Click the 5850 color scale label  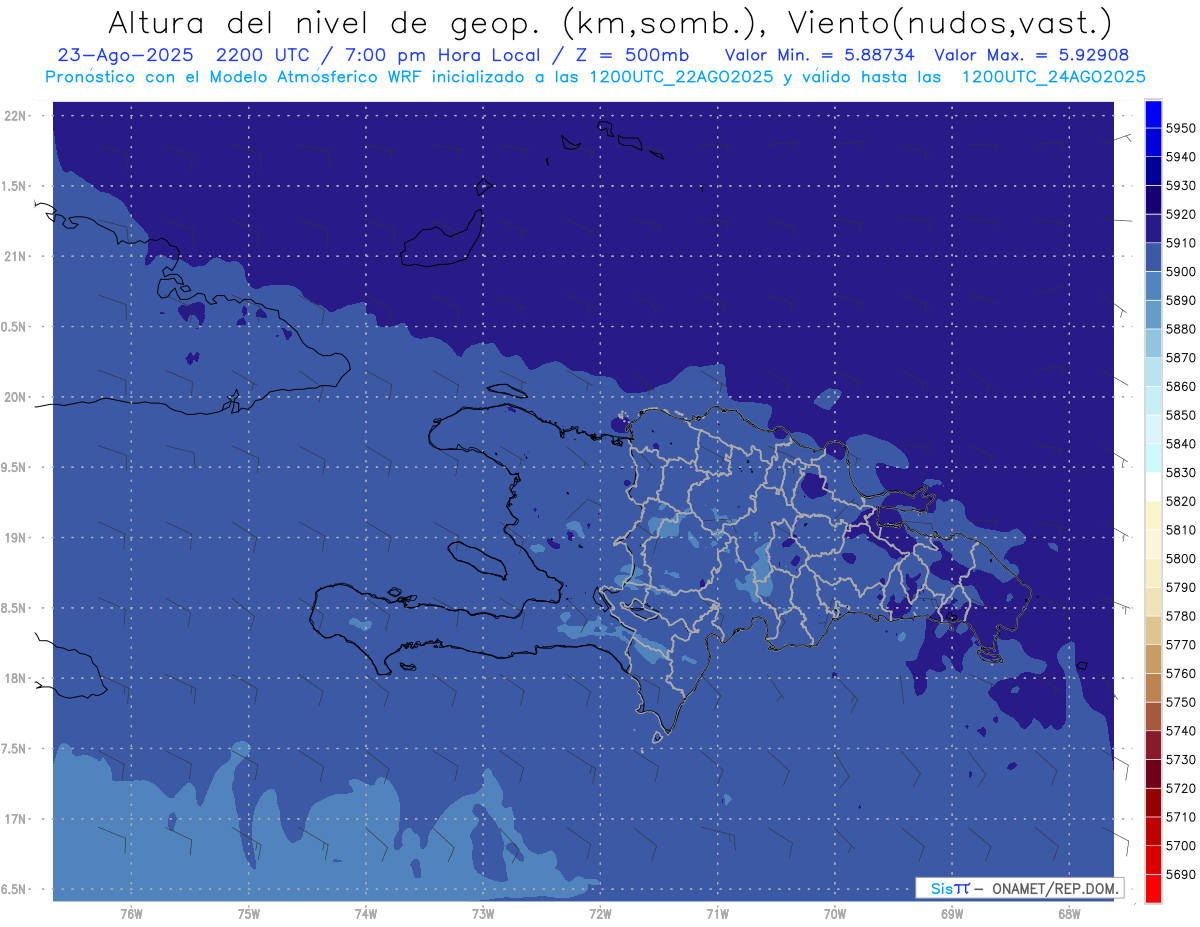point(1181,415)
